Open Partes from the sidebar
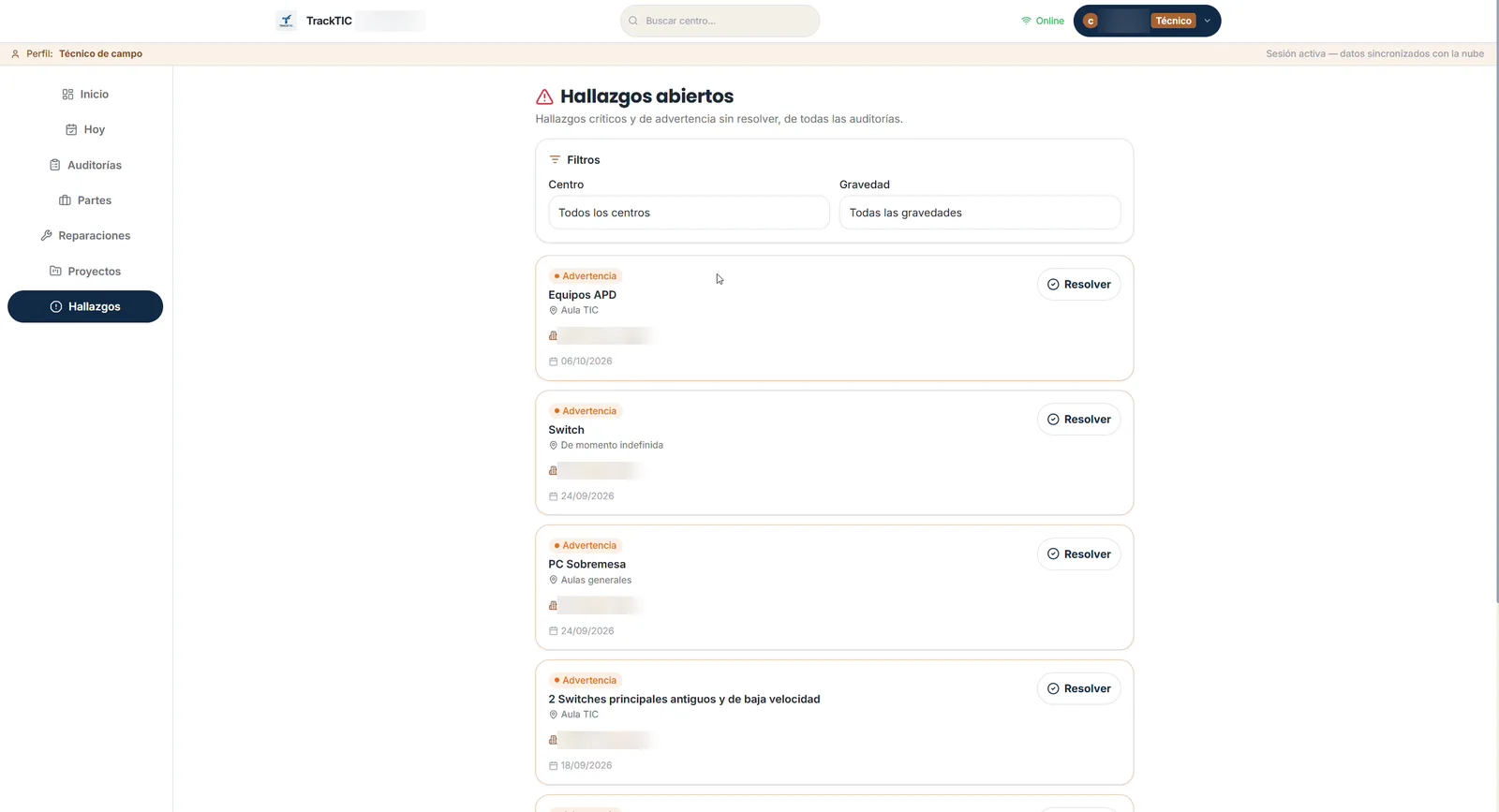Viewport: 1499px width, 812px height. [85, 200]
